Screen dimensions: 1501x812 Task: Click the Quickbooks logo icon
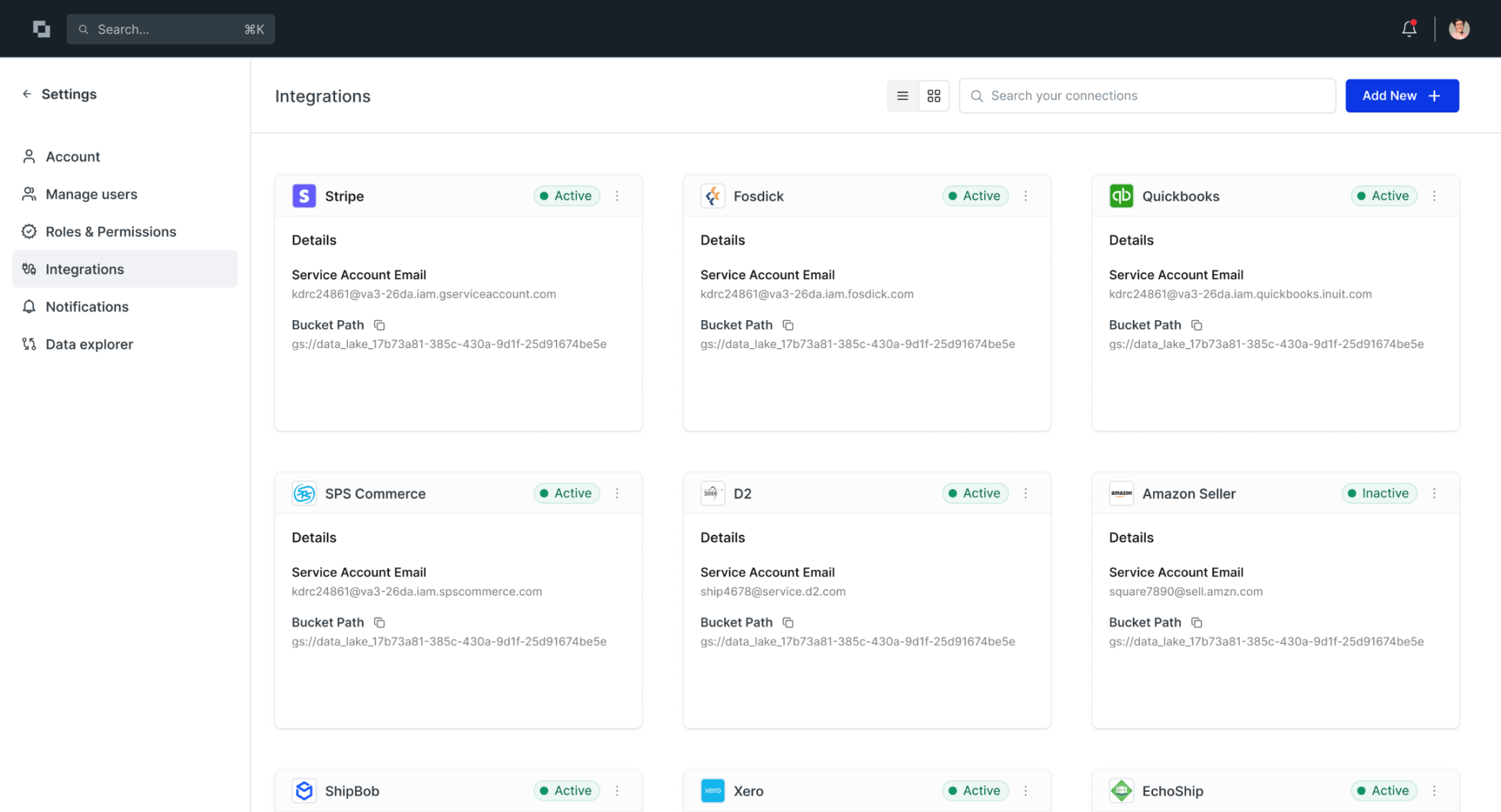1121,195
